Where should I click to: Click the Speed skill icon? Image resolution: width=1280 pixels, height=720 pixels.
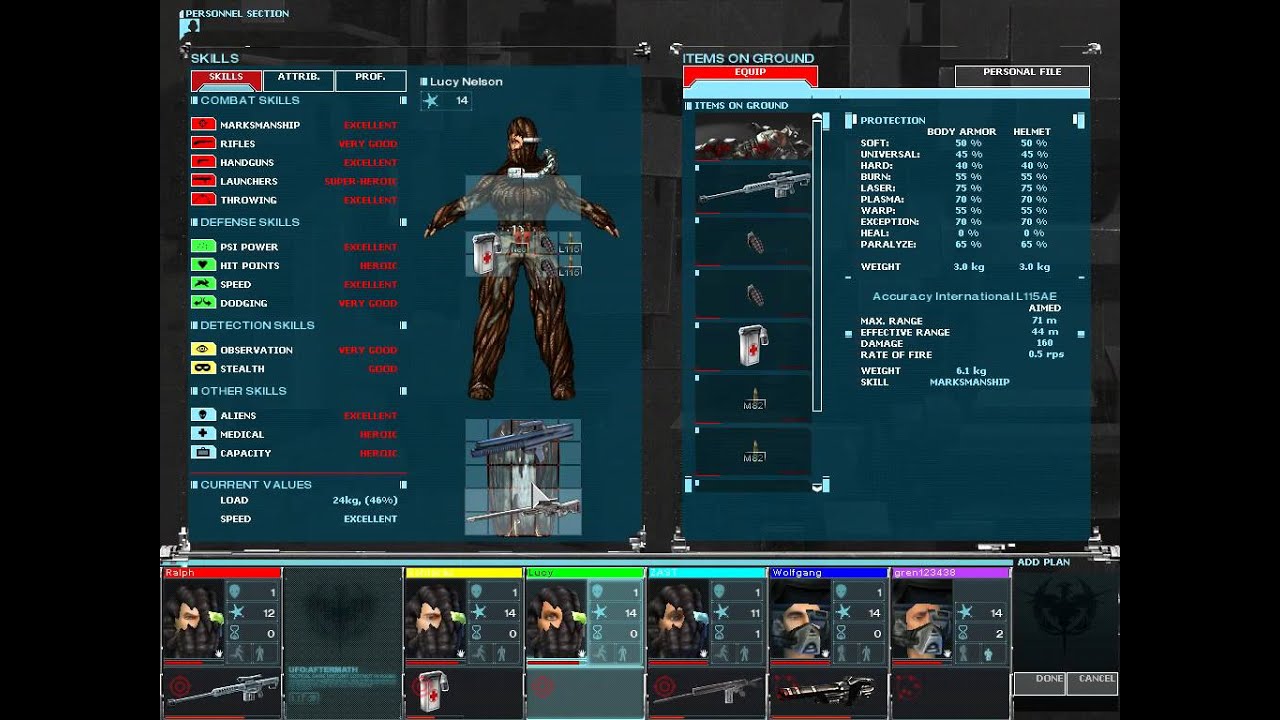tap(203, 284)
